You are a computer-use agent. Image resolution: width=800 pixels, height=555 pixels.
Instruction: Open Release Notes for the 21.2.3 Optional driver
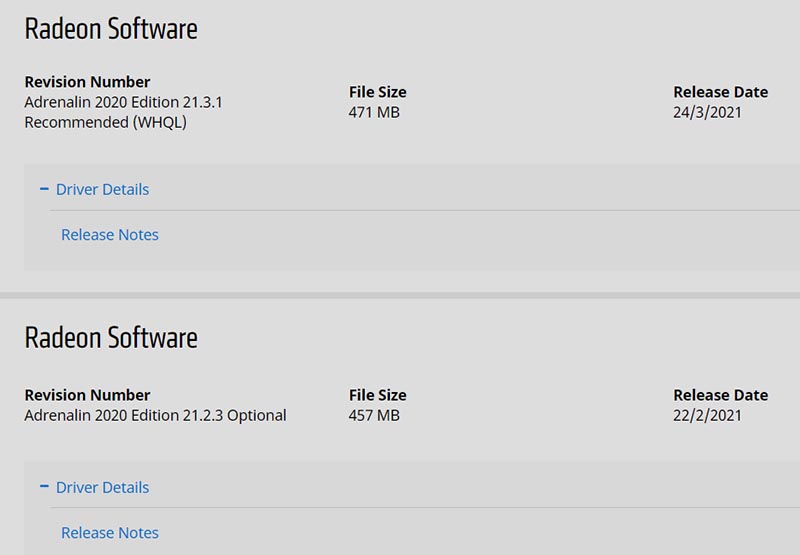(110, 533)
